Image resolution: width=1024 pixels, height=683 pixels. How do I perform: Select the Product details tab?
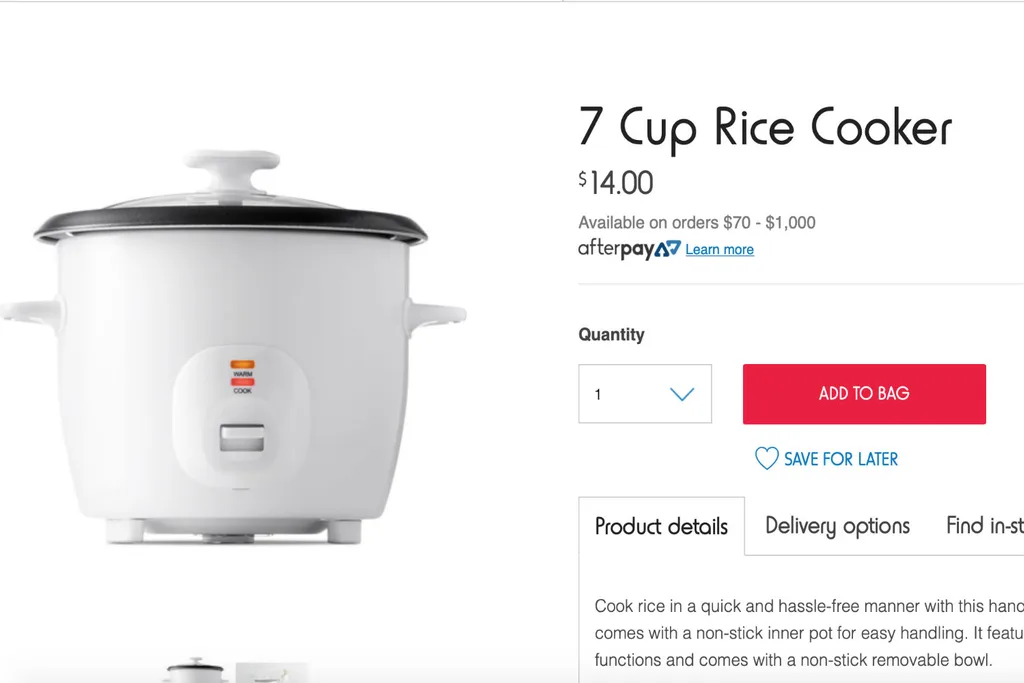[x=661, y=526]
